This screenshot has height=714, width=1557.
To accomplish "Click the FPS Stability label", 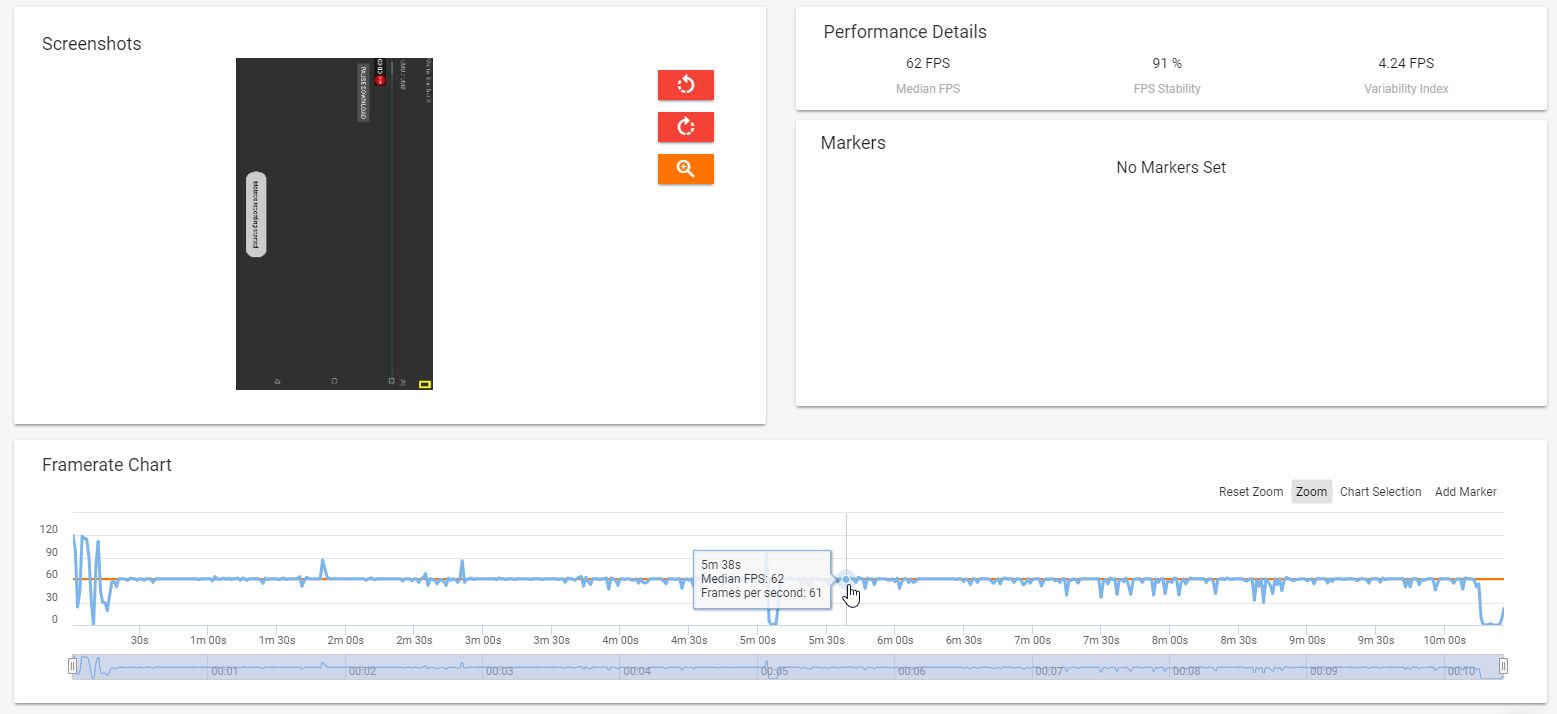I will [1167, 89].
